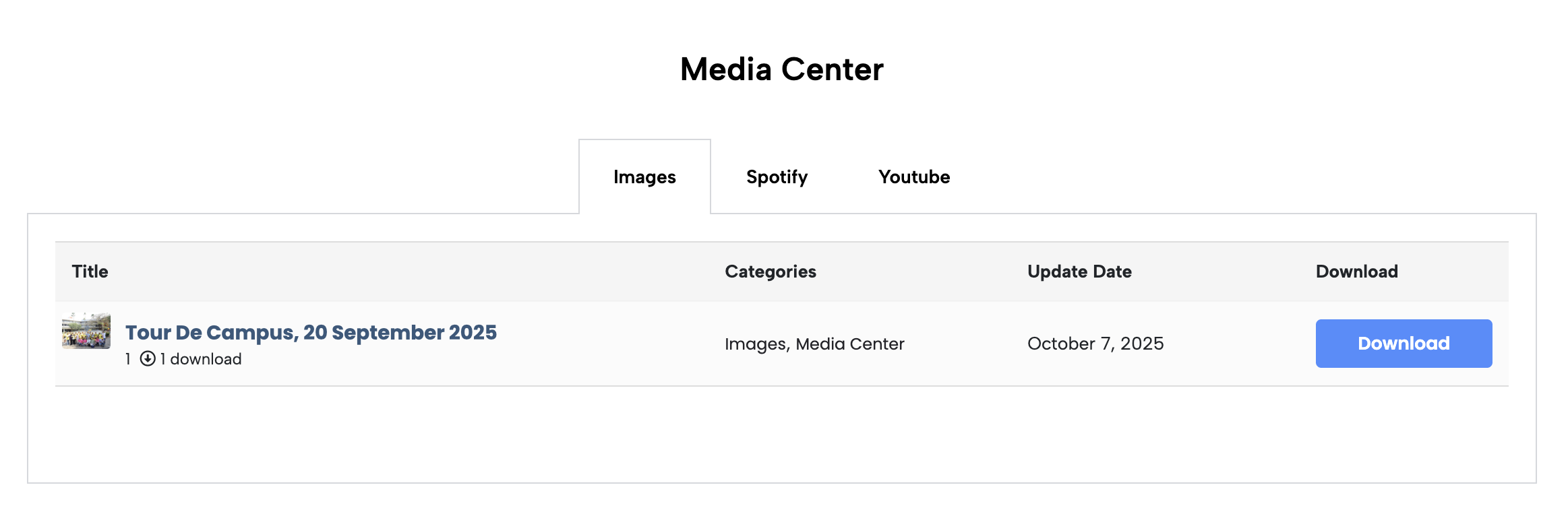
Task: Click the October 7, 2025 date
Action: pos(1095,344)
